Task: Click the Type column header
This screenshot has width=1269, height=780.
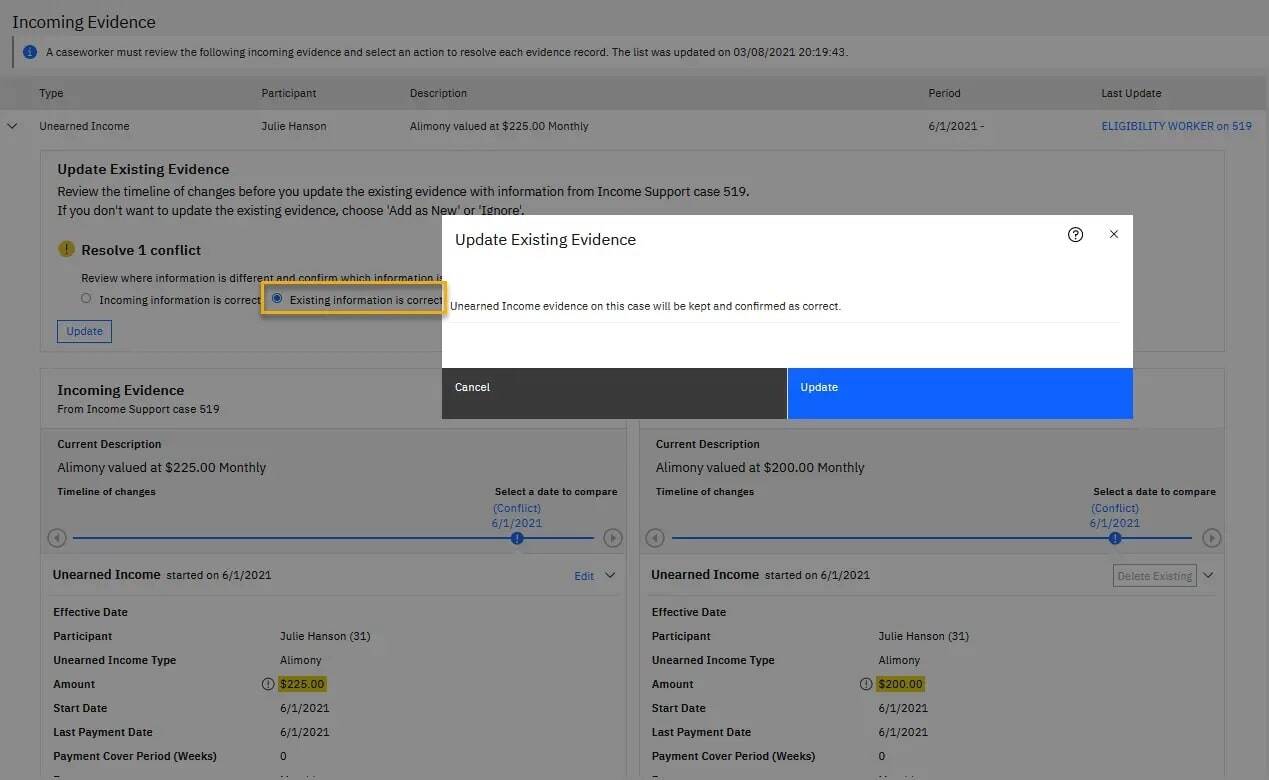Action: point(51,93)
